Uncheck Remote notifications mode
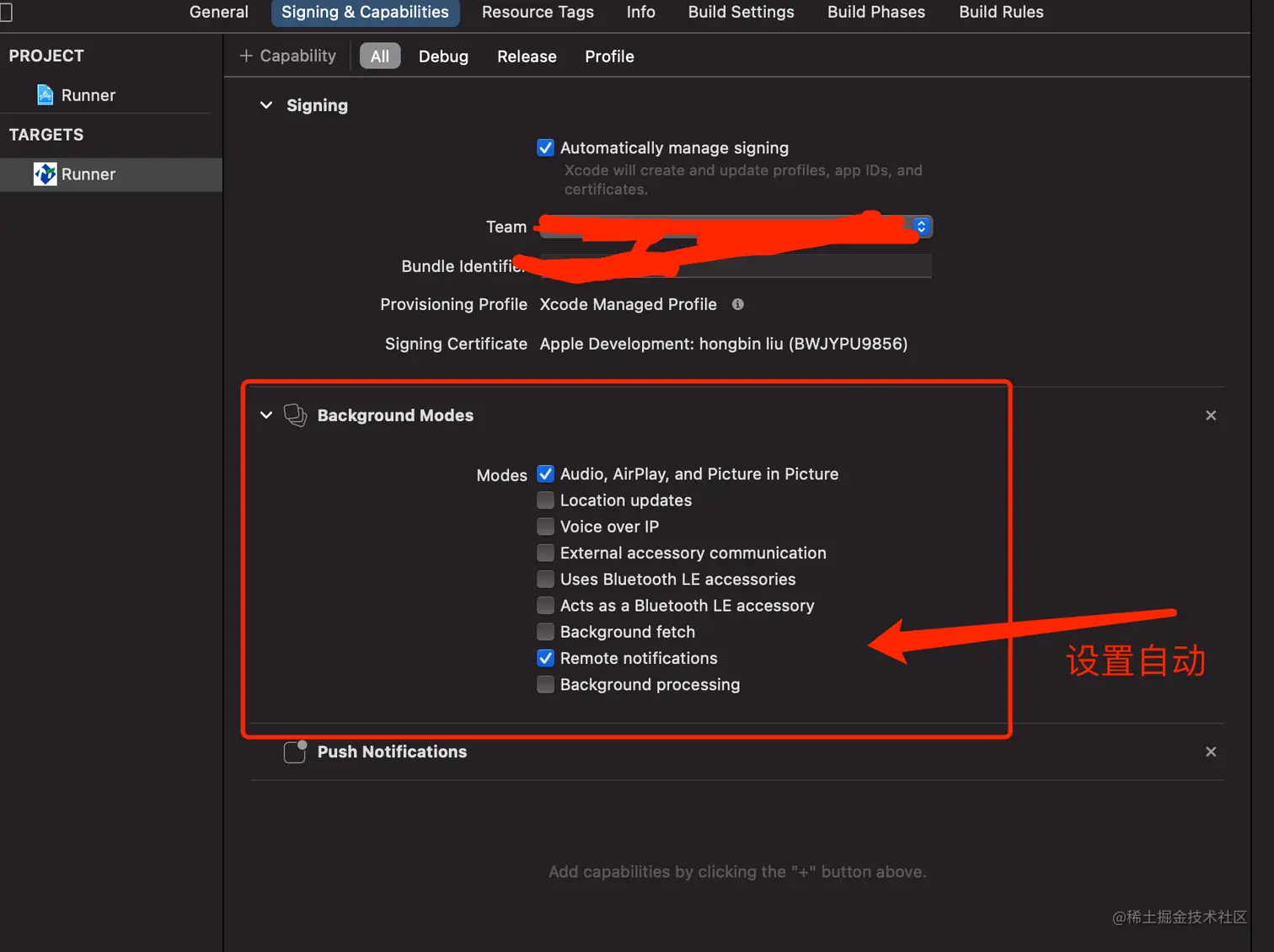 (x=546, y=658)
